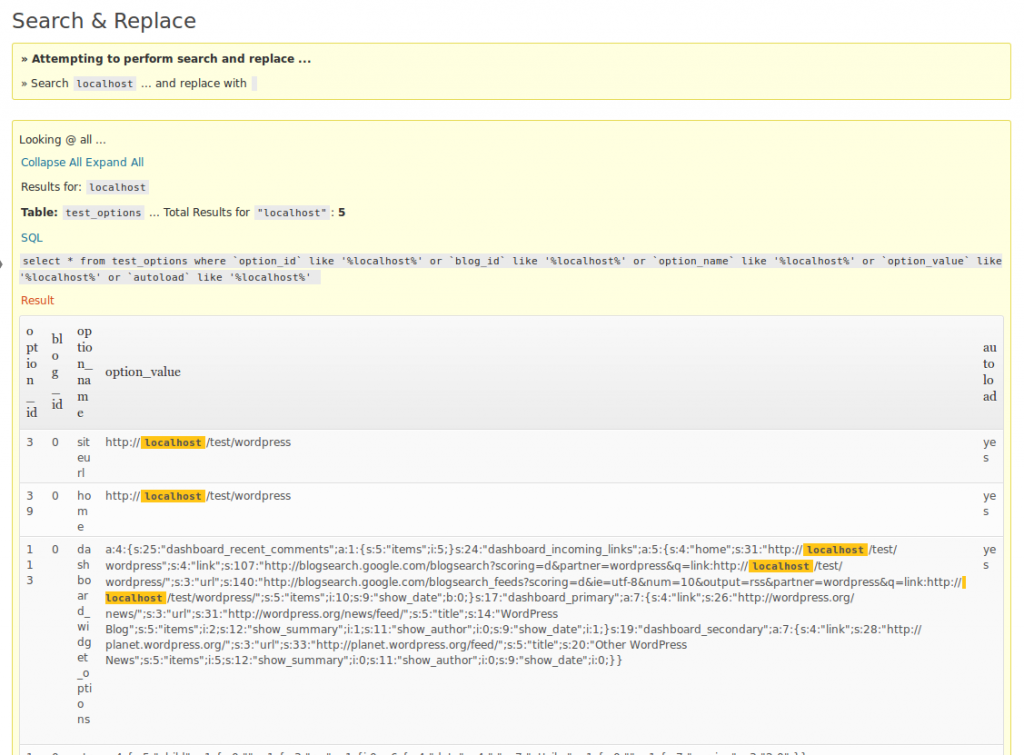Click the option_name column header

pos(84,372)
